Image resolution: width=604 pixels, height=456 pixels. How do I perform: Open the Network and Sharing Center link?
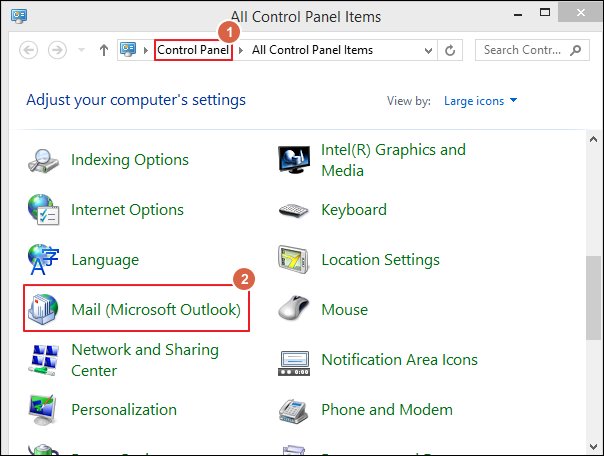[145, 360]
